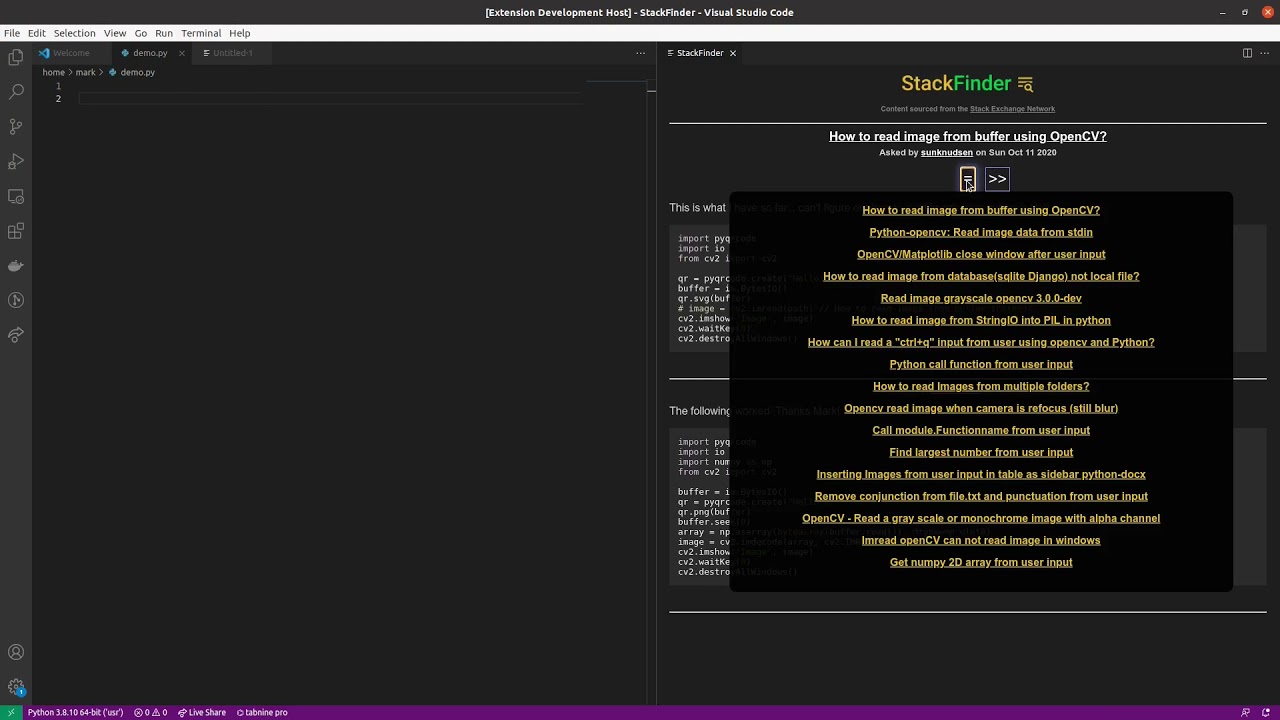The image size is (1280, 720).
Task: Open the Terminal menu
Action: point(201,33)
